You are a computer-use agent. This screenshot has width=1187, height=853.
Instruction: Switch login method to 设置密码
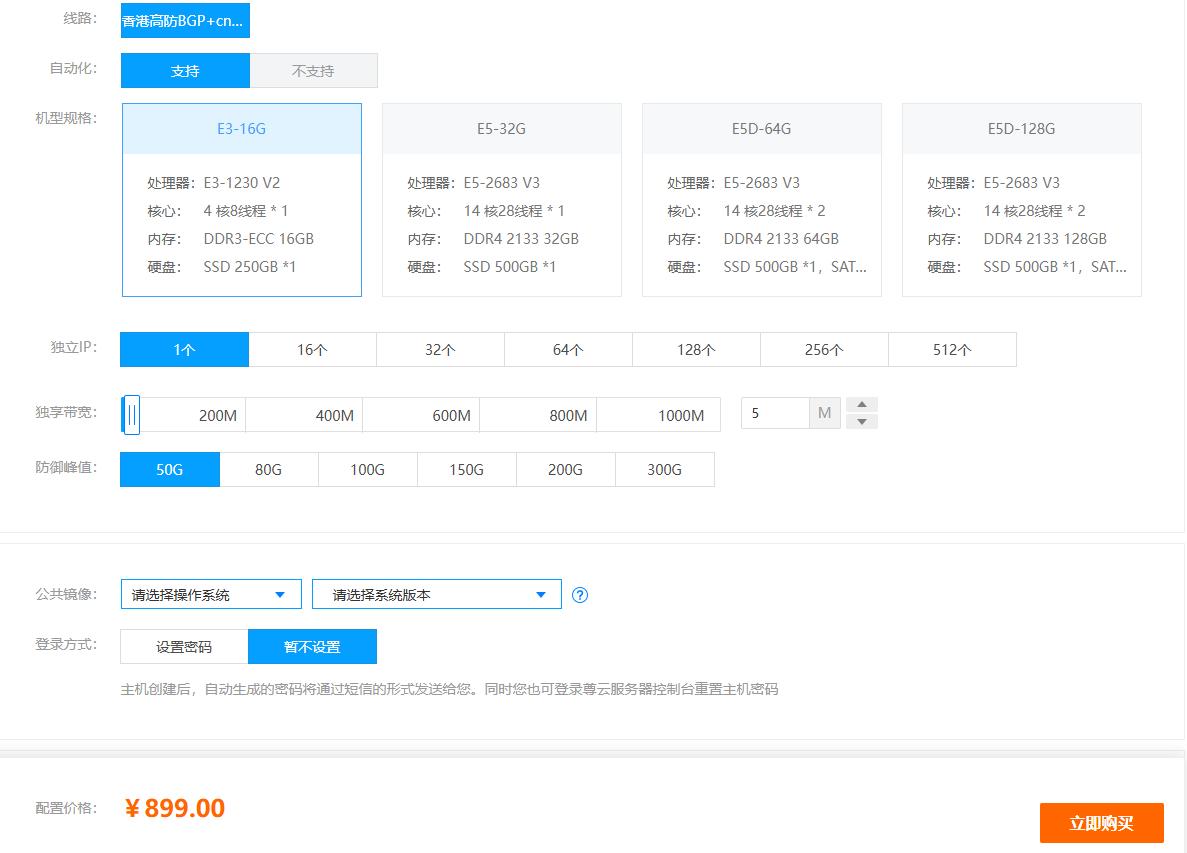pyautogui.click(x=184, y=646)
